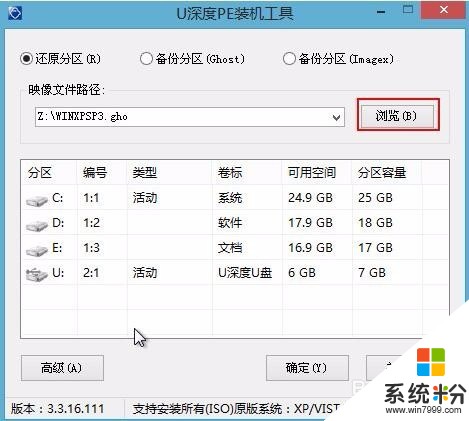Select the E: drive icon
469x421 pixels.
click(x=37, y=250)
